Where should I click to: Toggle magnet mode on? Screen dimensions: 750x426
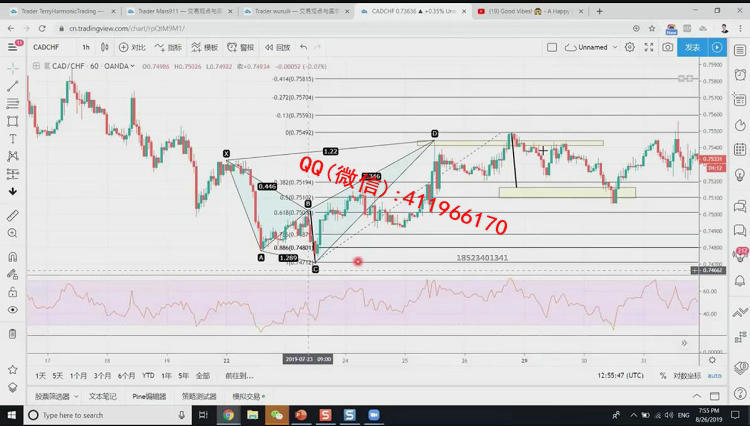[13, 257]
